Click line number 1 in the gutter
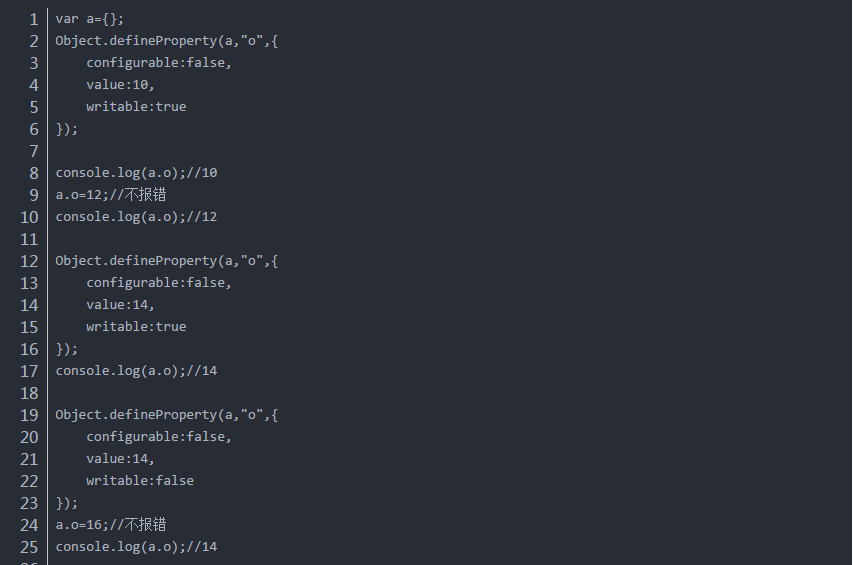853x565 pixels. tap(33, 19)
